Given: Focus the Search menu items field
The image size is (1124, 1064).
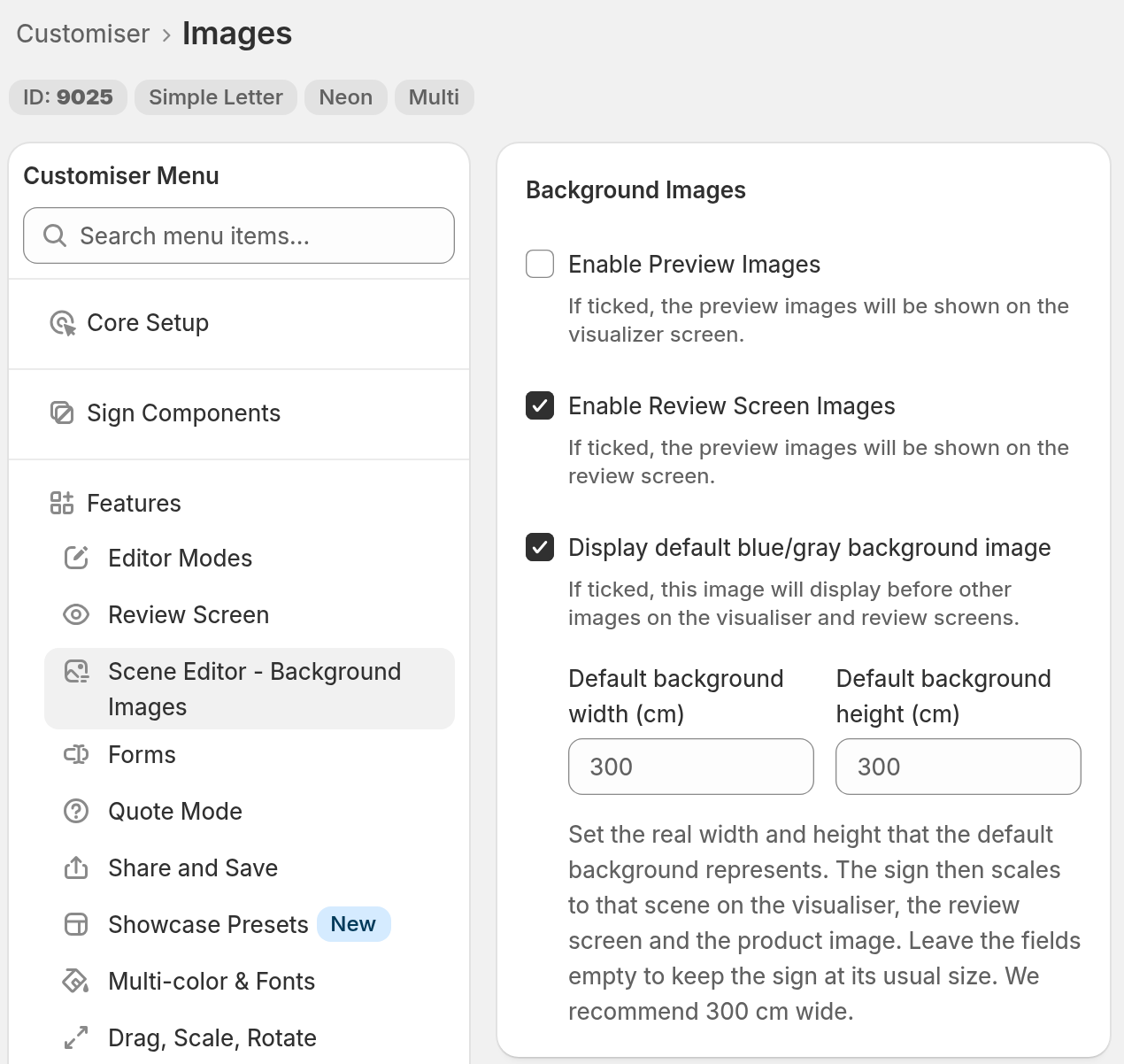Looking at the screenshot, I should click(x=239, y=235).
